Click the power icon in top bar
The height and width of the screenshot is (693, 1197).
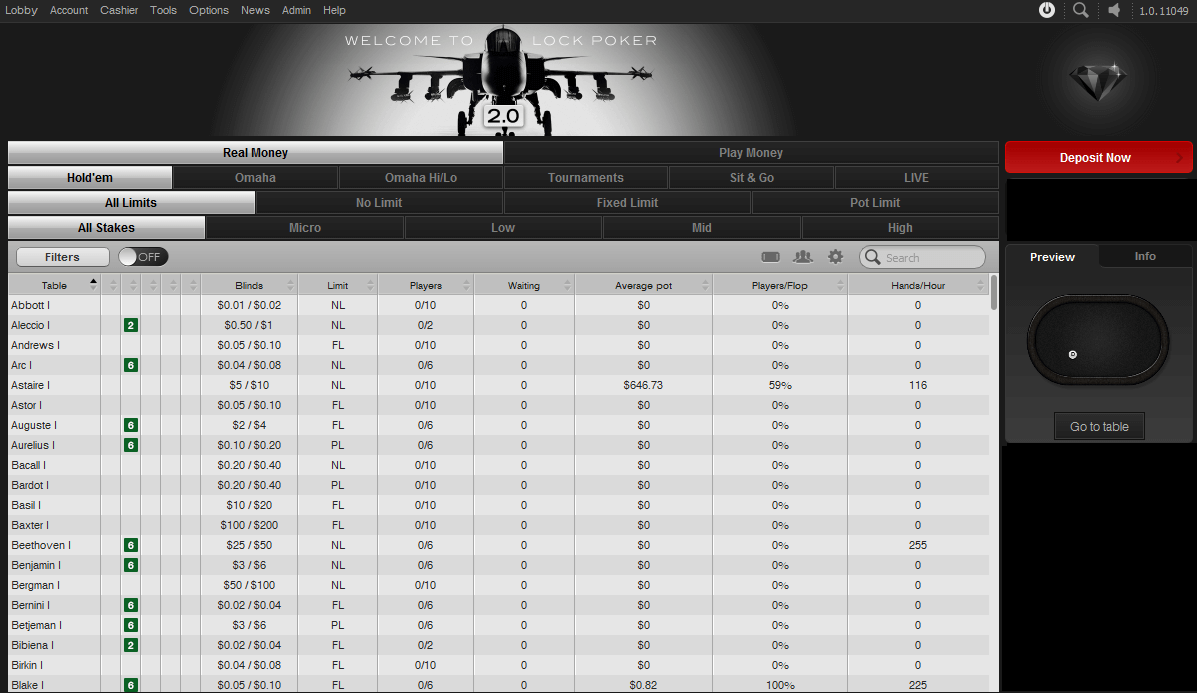(1047, 10)
